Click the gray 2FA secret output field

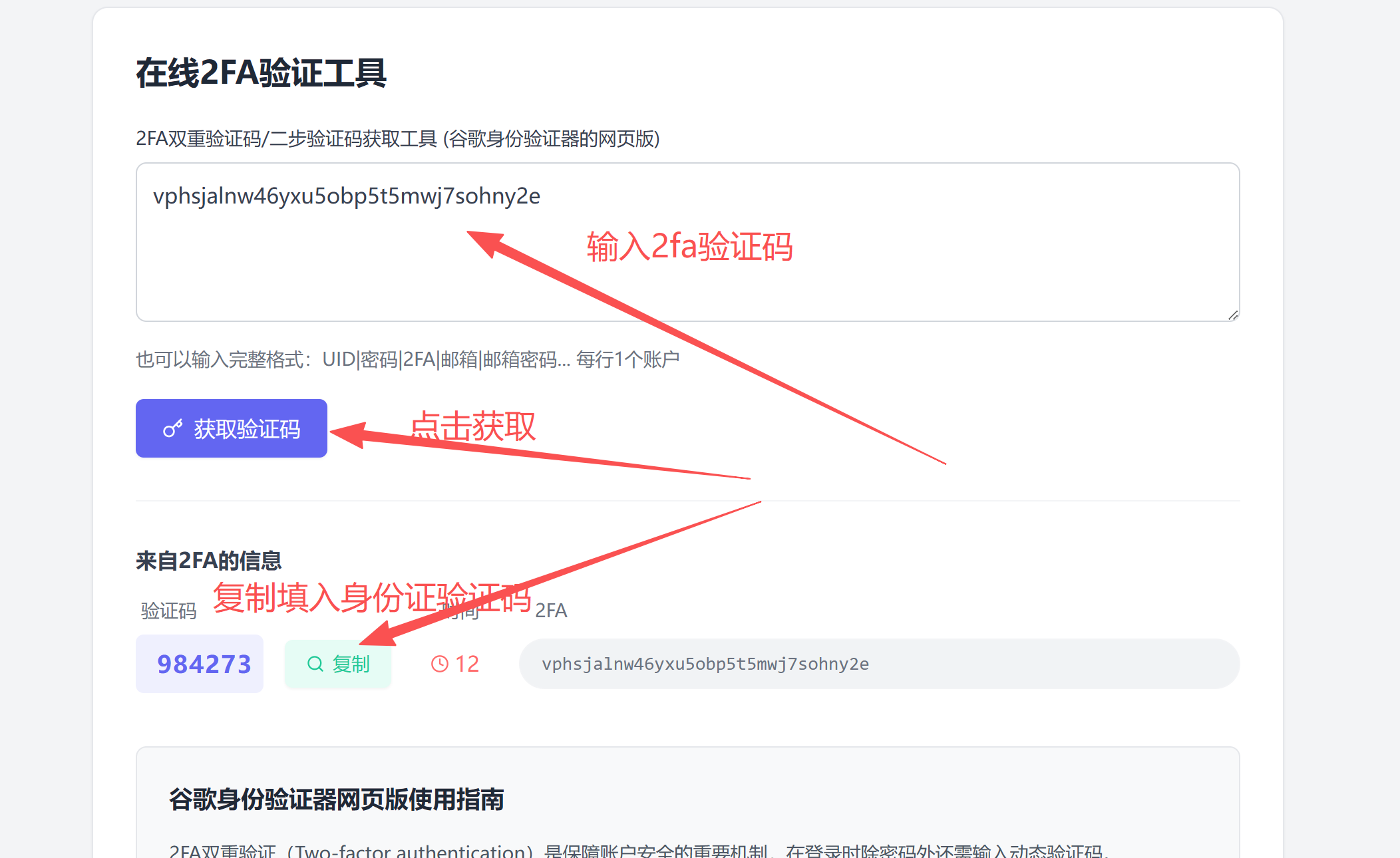click(878, 664)
